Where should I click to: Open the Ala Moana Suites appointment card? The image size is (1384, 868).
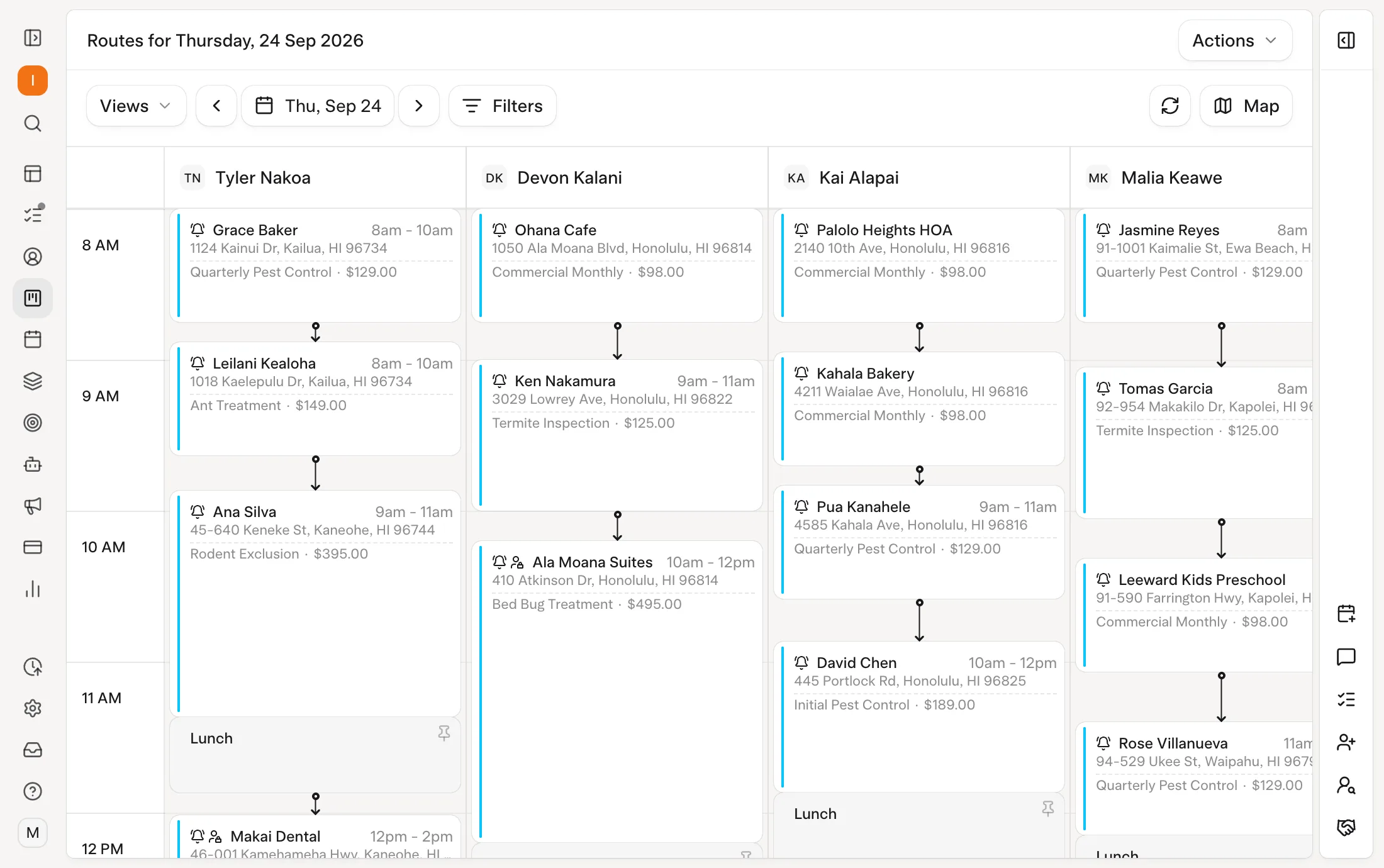(x=617, y=691)
